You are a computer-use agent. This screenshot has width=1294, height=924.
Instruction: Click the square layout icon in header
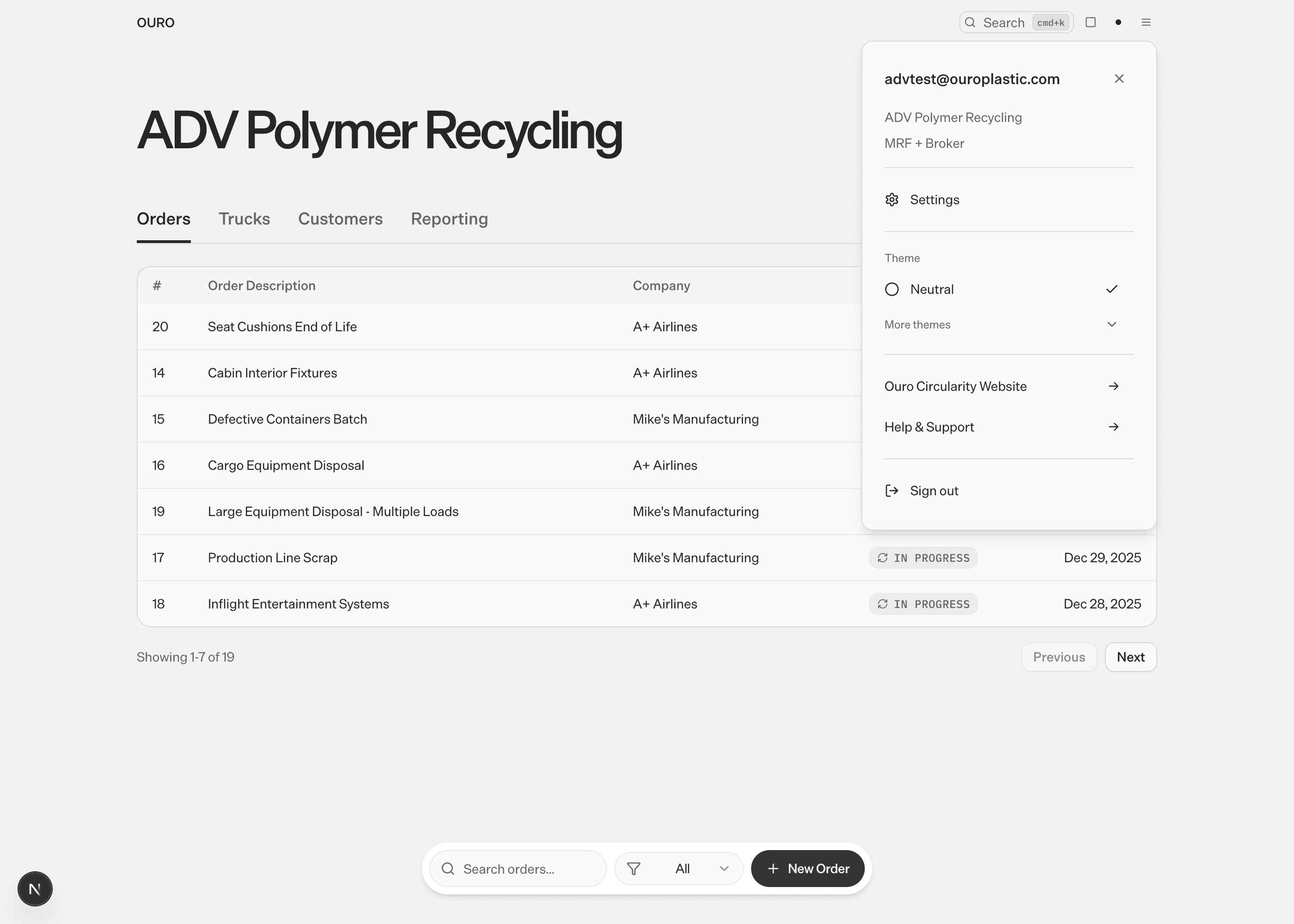point(1090,22)
